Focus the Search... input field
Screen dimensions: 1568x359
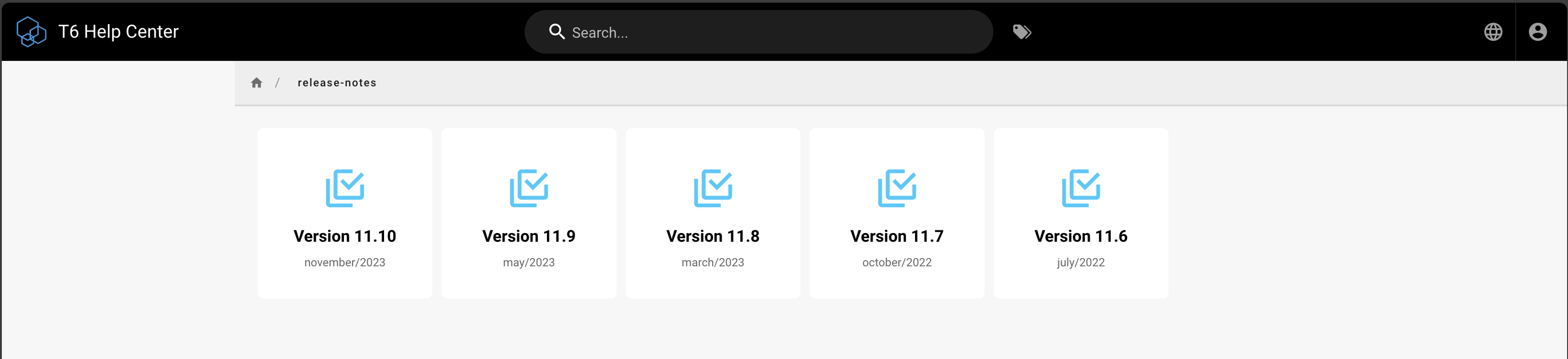click(x=759, y=32)
